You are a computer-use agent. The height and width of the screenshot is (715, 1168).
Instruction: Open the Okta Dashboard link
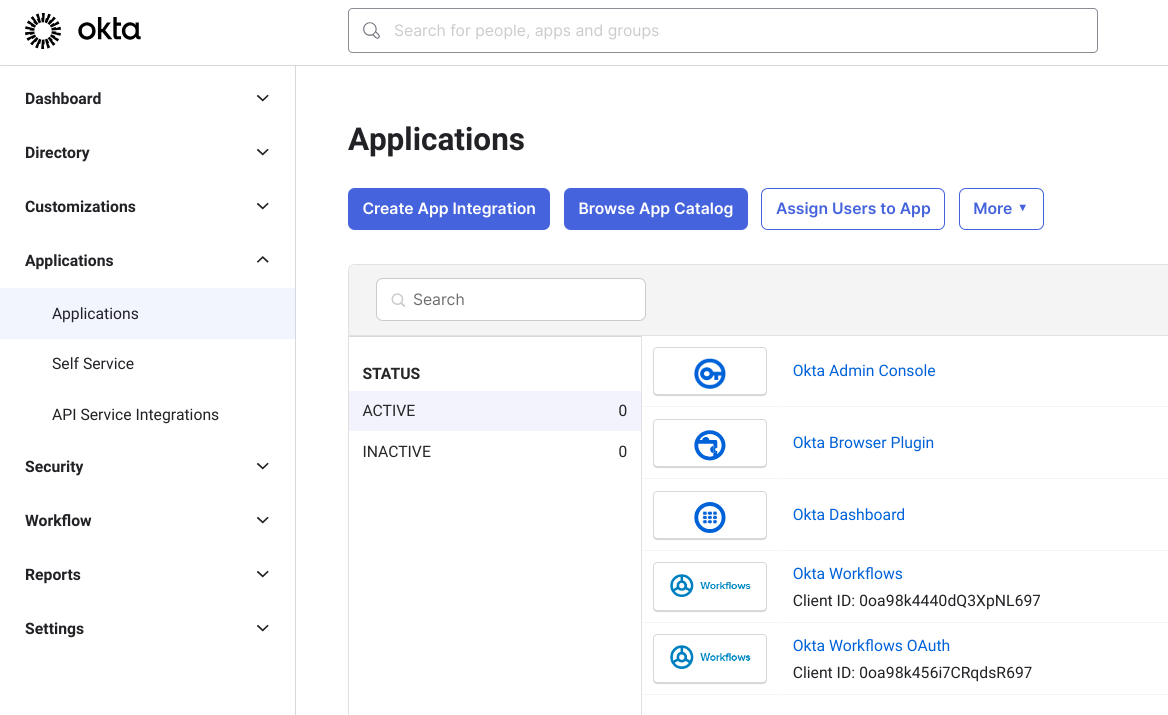coord(848,515)
